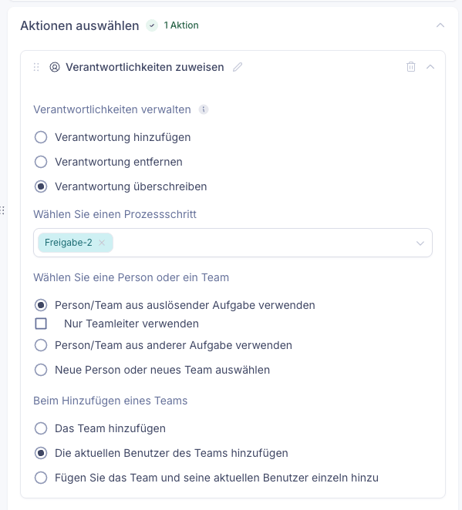The height and width of the screenshot is (510, 462).
Task: Remove the Freigabe-2 tag via its x
Action: tap(102, 243)
